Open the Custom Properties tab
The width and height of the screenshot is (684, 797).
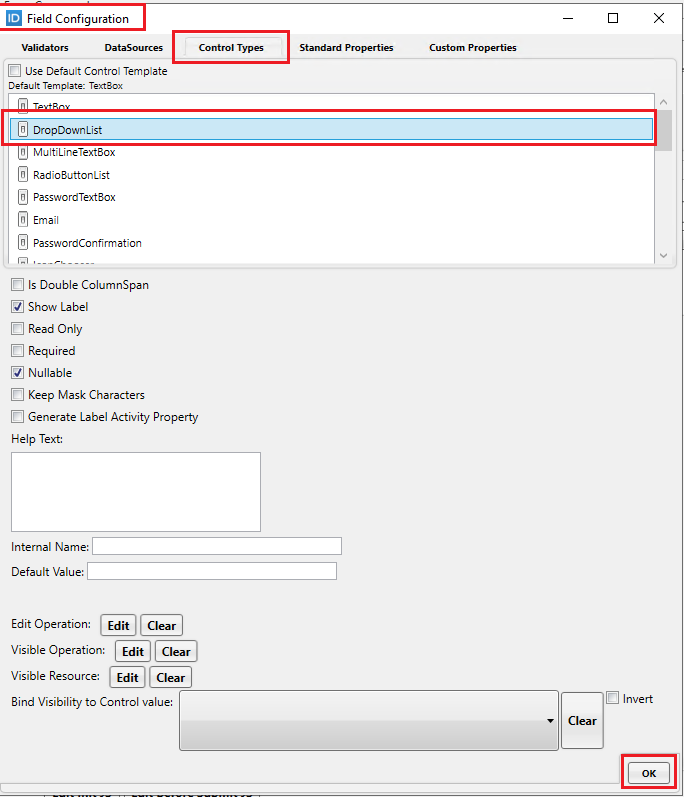473,47
